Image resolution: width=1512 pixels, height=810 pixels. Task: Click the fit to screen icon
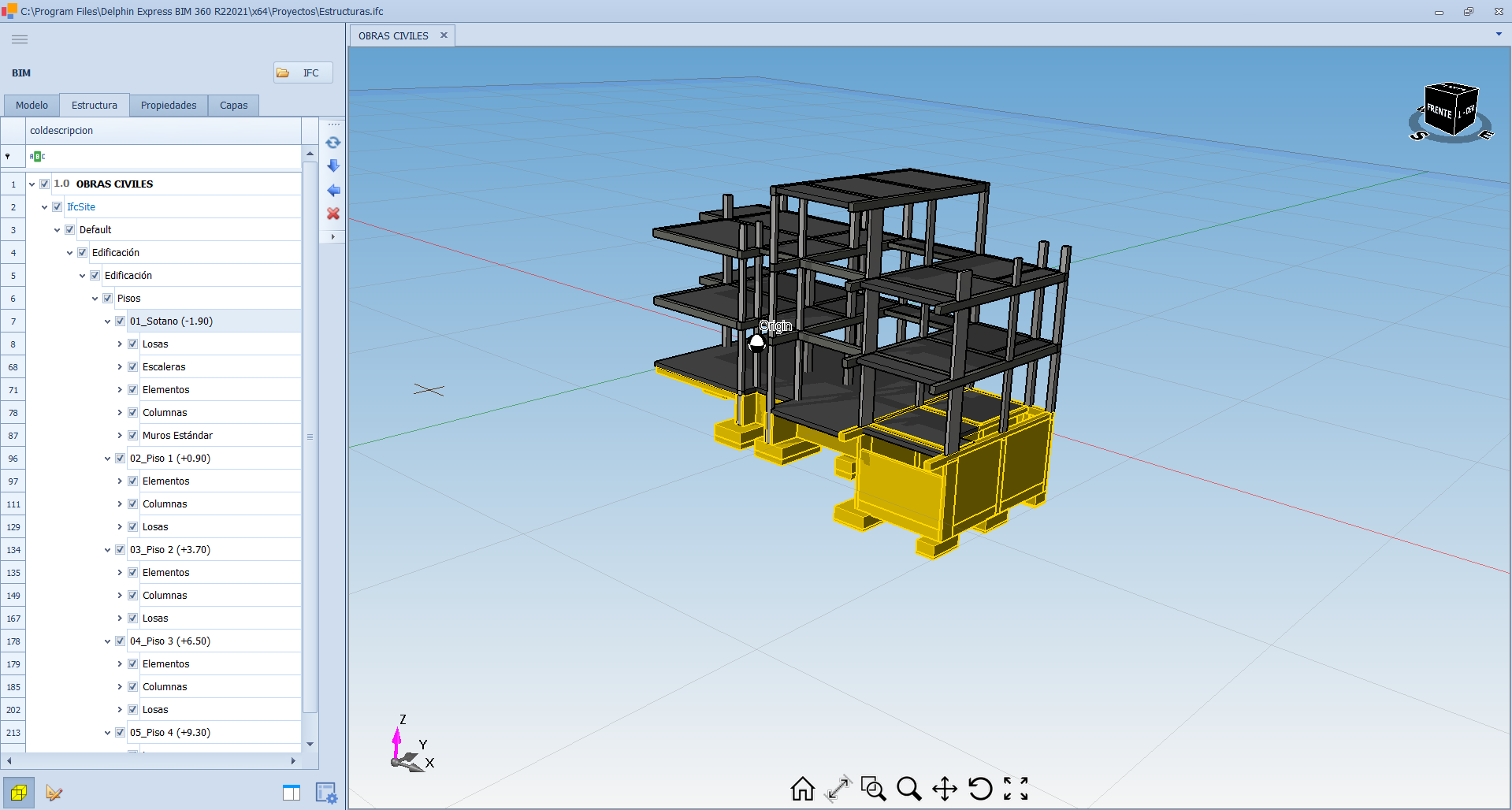1016,788
